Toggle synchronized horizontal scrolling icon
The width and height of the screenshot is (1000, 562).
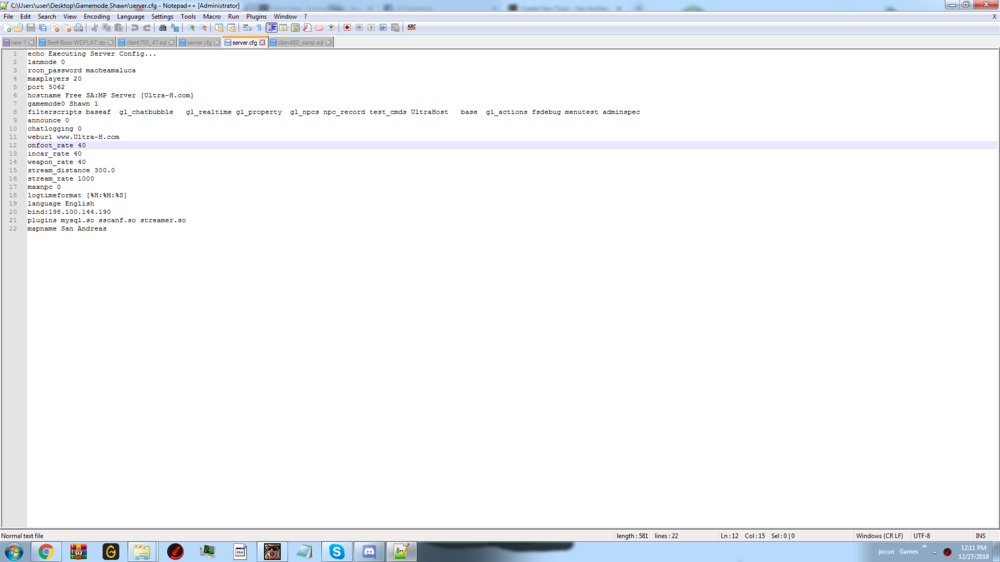tap(231, 28)
